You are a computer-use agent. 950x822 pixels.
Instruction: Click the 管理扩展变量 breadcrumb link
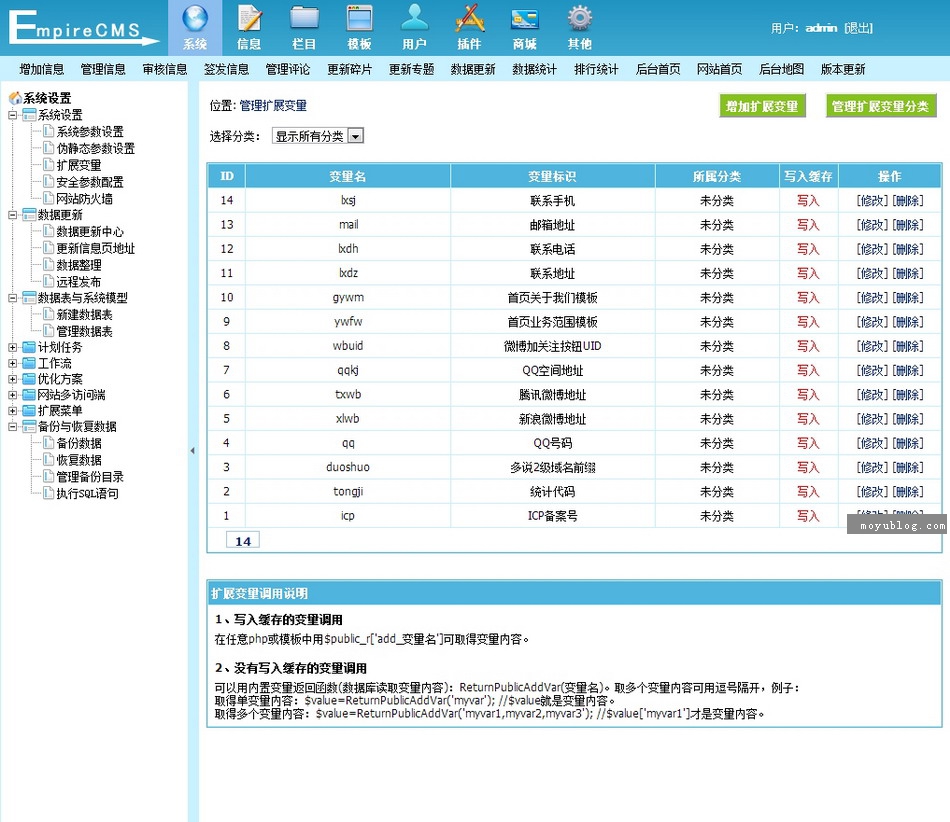[x=273, y=105]
